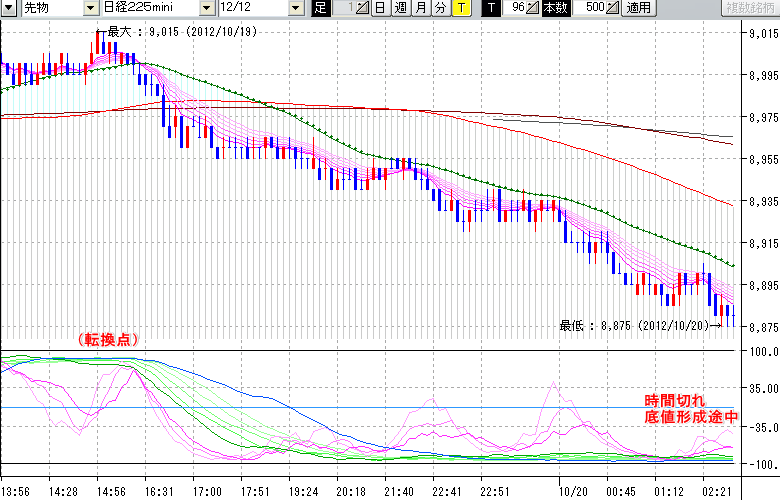Click the 複数銘柄 button
Image resolution: width=780 pixels, height=500 pixels.
click(x=750, y=8)
